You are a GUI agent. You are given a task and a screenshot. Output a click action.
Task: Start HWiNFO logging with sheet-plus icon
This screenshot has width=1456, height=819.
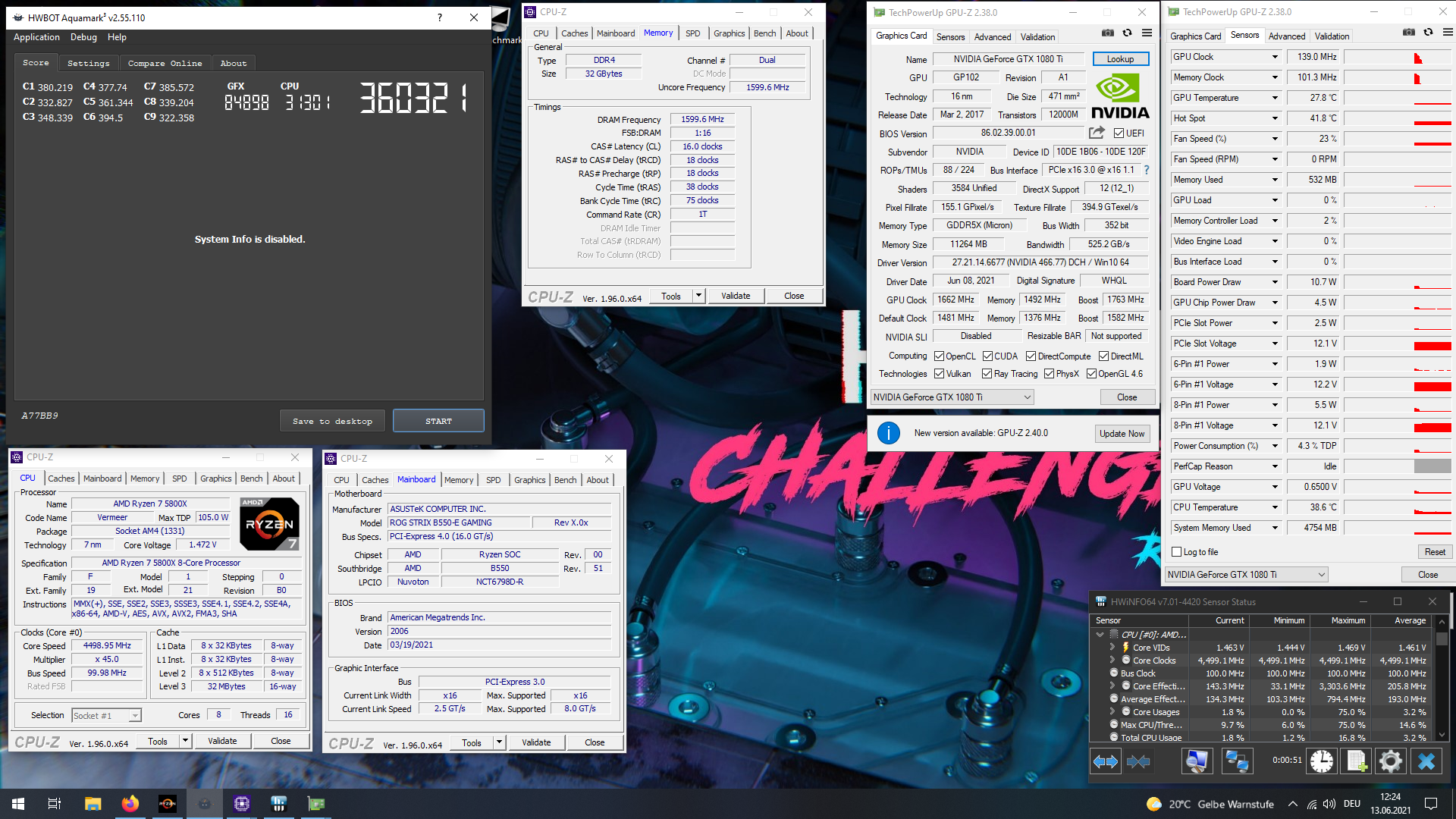(x=1357, y=761)
